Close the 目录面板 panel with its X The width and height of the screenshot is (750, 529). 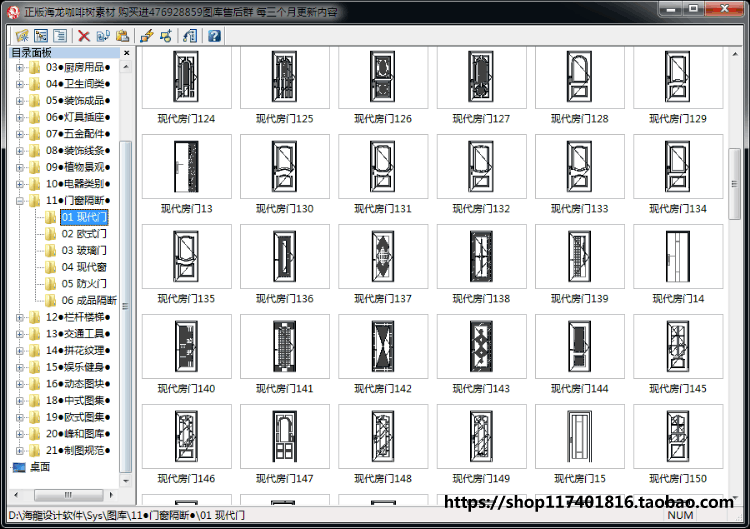tap(127, 53)
